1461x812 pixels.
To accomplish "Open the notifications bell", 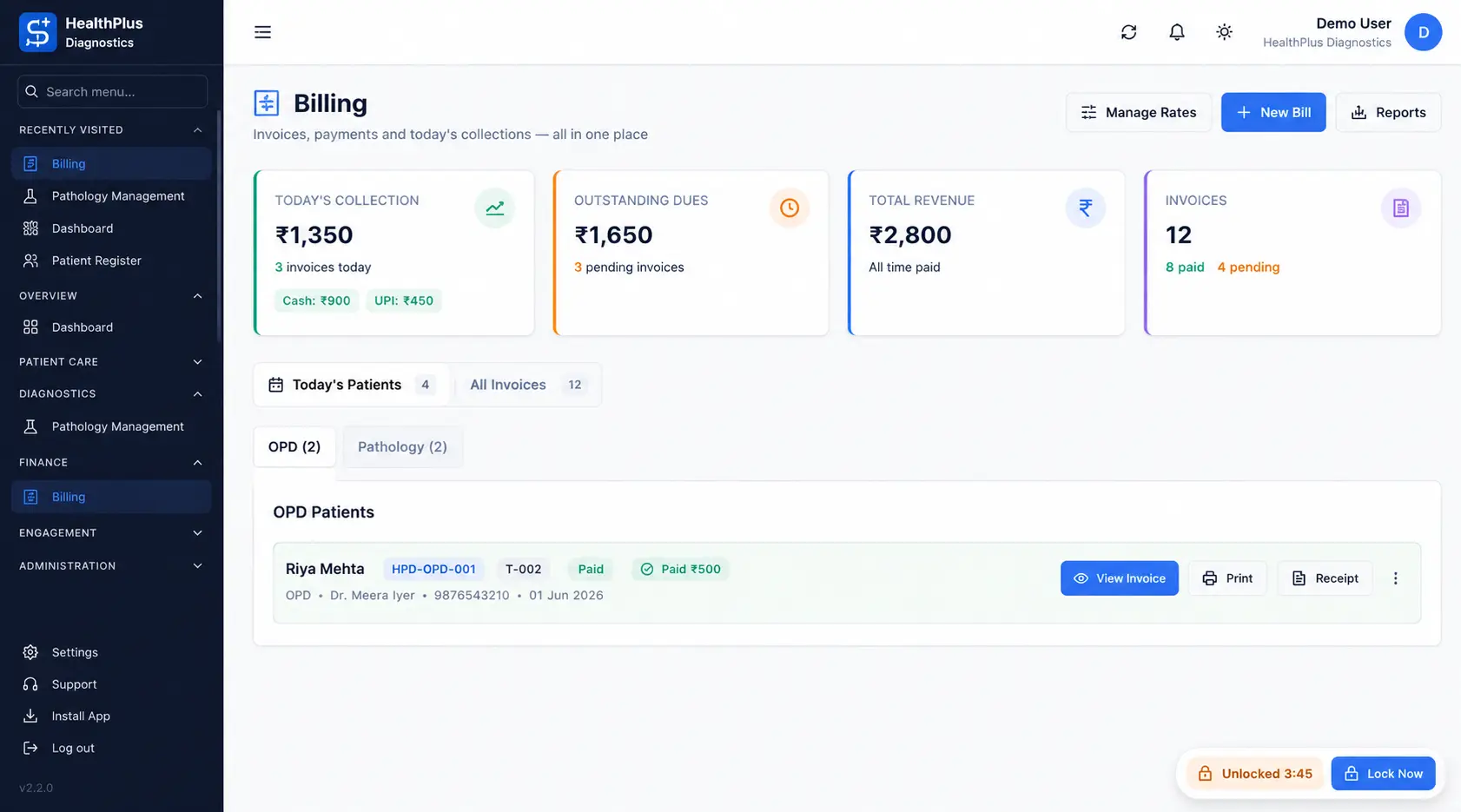I will coord(1176,32).
